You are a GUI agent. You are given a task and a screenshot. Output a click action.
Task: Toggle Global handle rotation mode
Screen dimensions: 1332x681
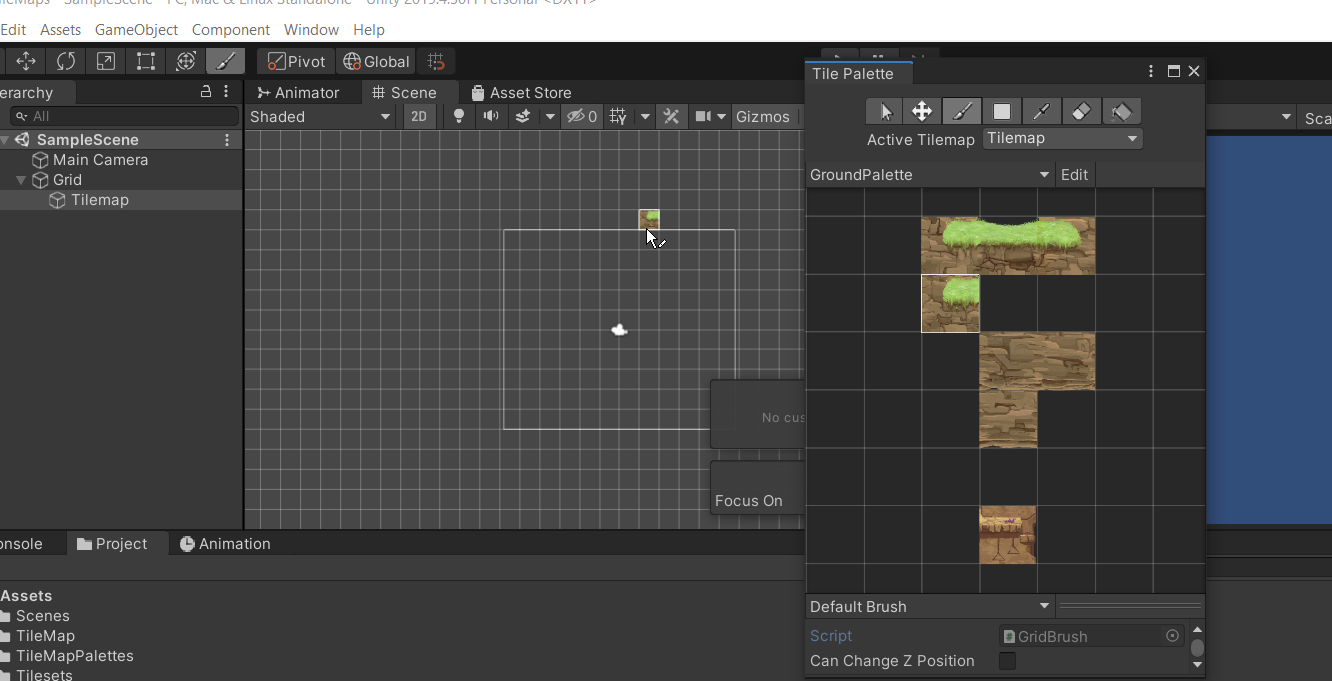tap(375, 61)
